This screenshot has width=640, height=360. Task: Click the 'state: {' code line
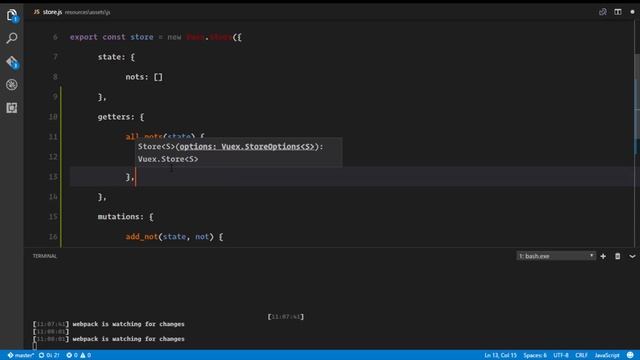coord(116,57)
